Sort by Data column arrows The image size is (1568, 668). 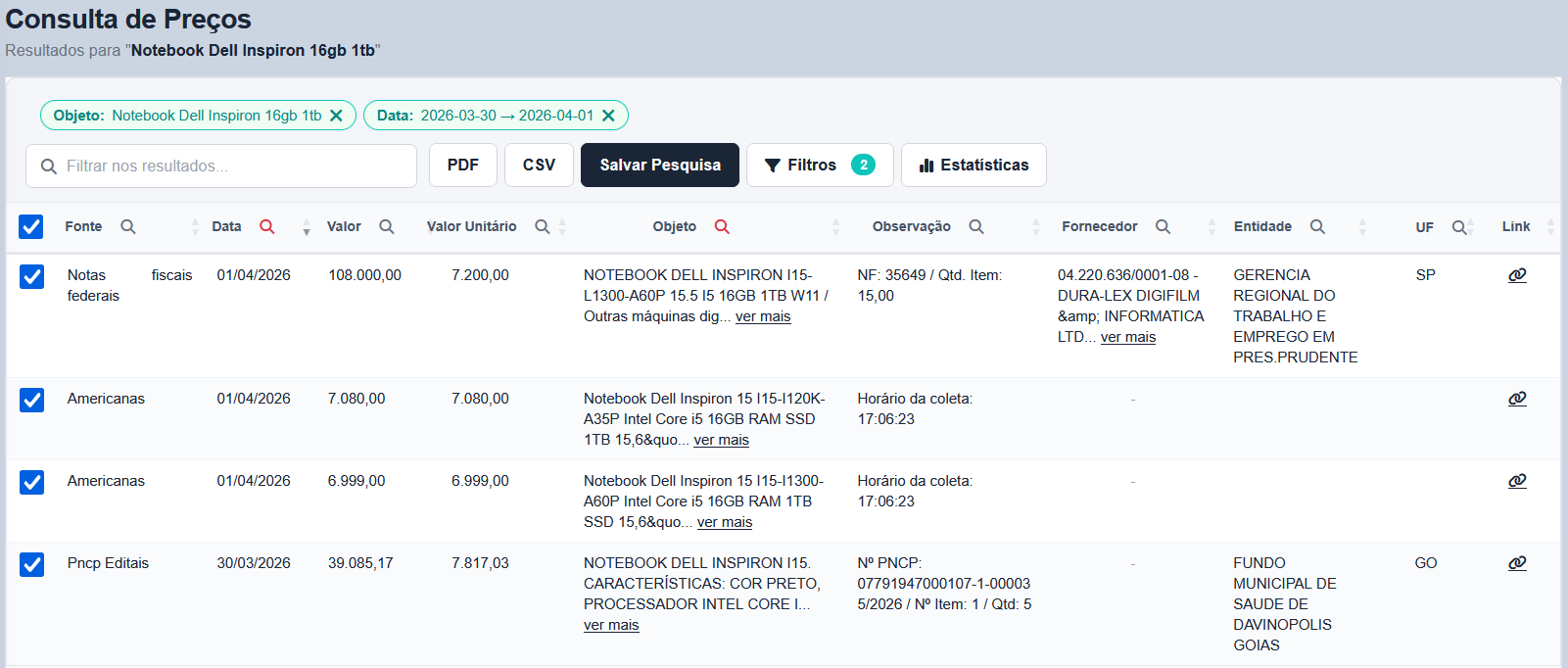pyautogui.click(x=307, y=227)
